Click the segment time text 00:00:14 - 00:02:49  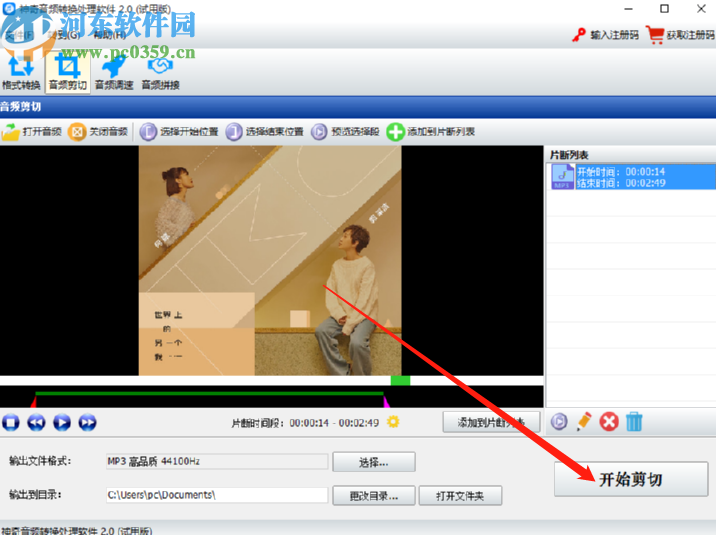tap(334, 423)
